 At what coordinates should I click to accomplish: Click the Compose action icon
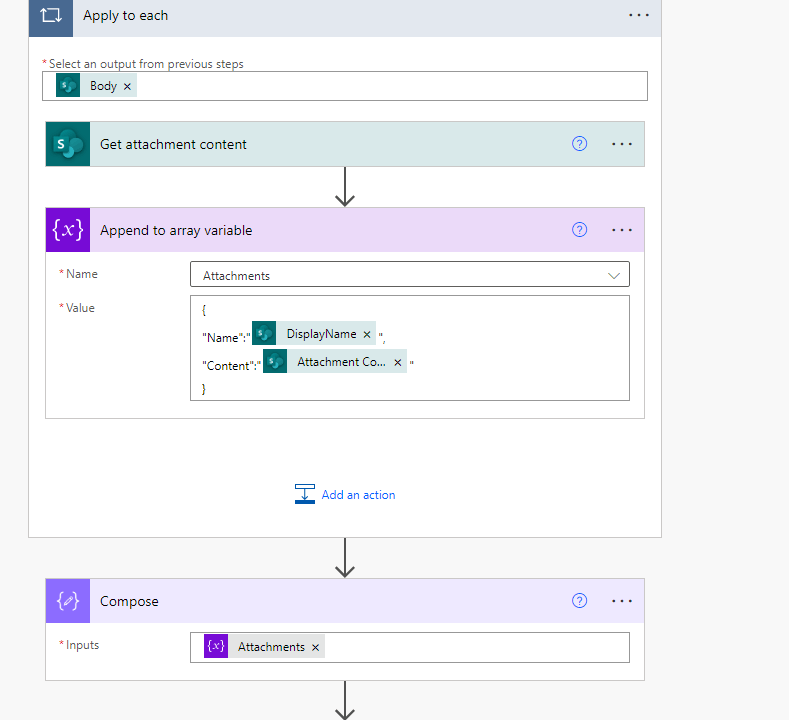coord(68,601)
